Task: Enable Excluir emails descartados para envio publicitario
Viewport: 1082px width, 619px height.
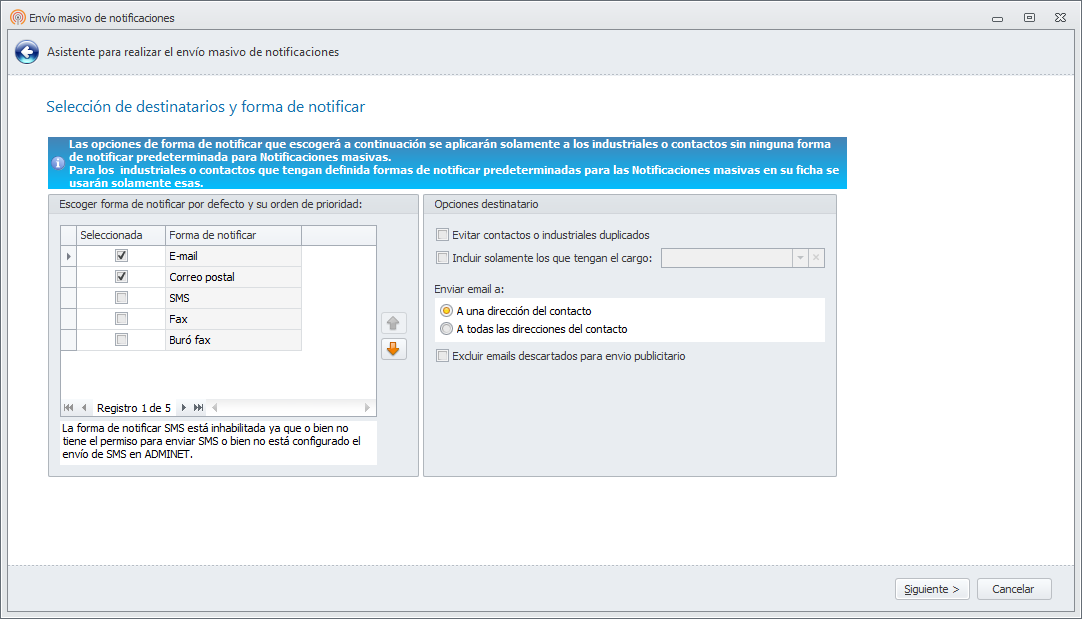Action: (442, 356)
